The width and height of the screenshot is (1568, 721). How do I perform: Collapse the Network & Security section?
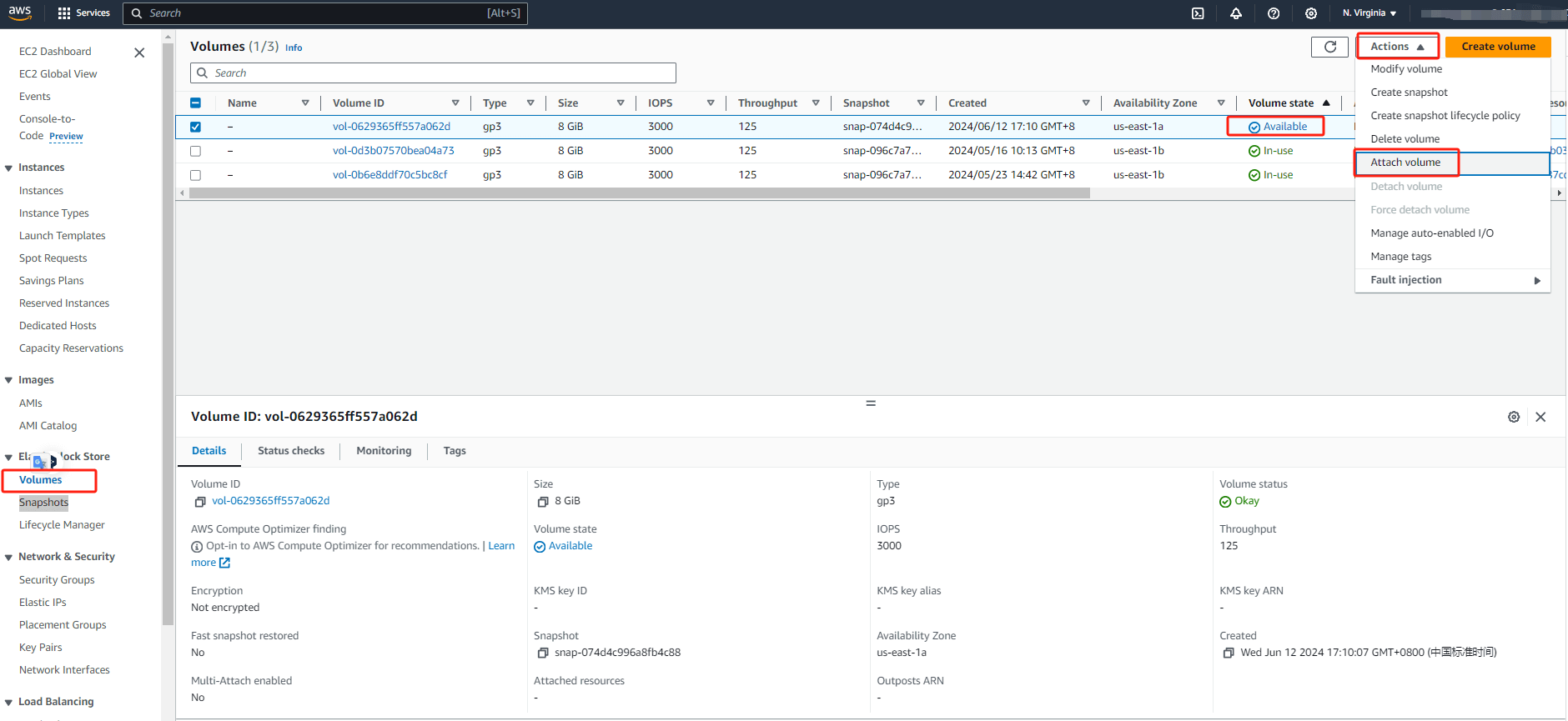(8, 557)
